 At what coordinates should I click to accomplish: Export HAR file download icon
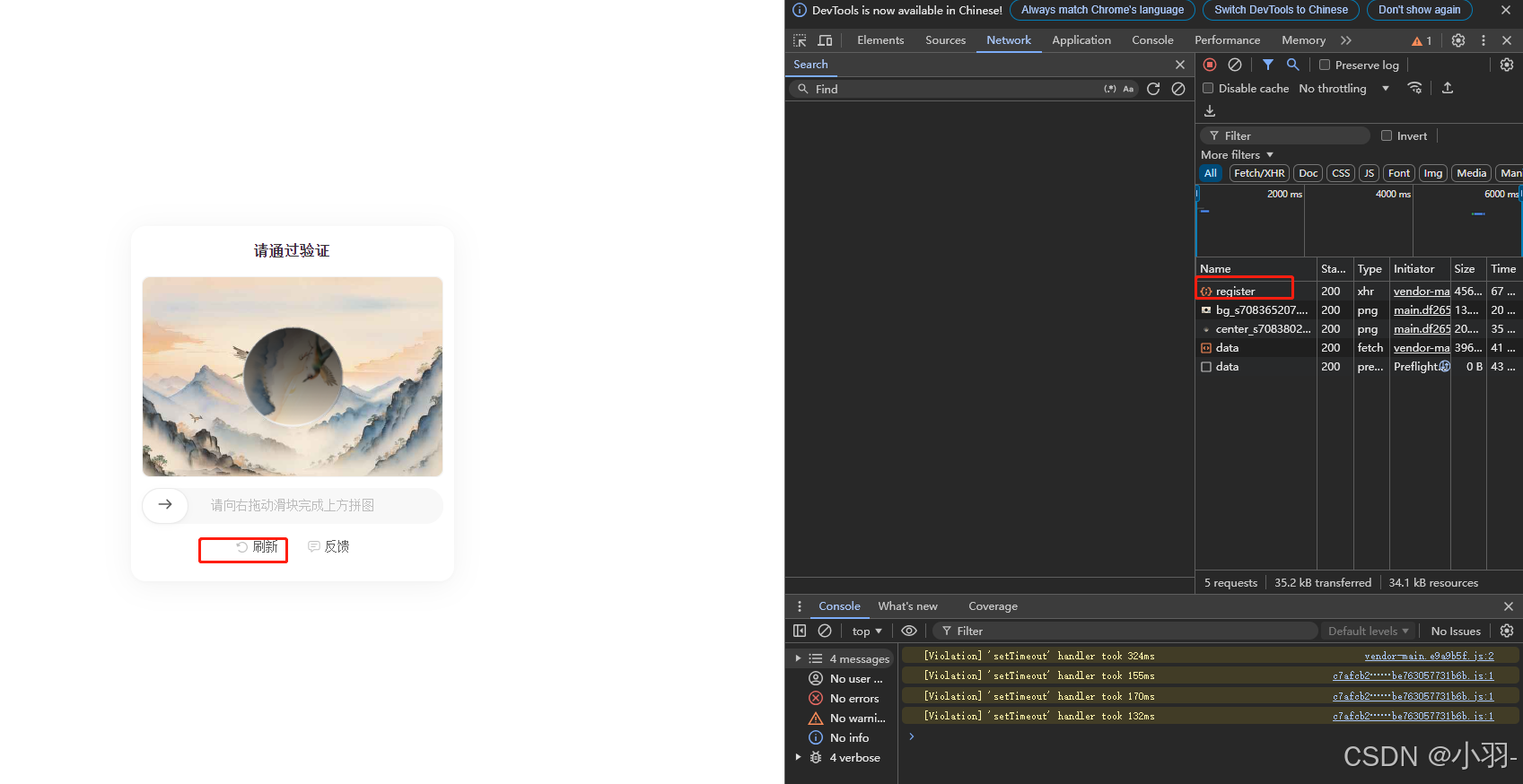coord(1210,111)
